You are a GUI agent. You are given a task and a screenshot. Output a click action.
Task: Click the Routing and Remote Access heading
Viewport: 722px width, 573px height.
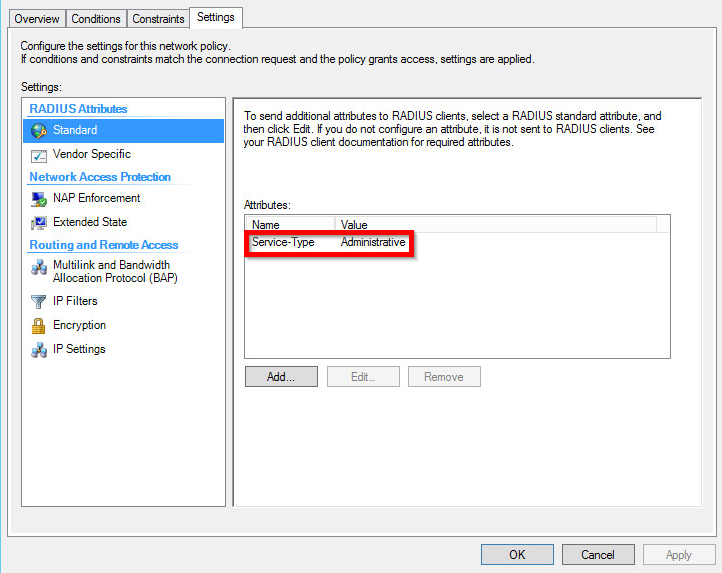coord(104,245)
